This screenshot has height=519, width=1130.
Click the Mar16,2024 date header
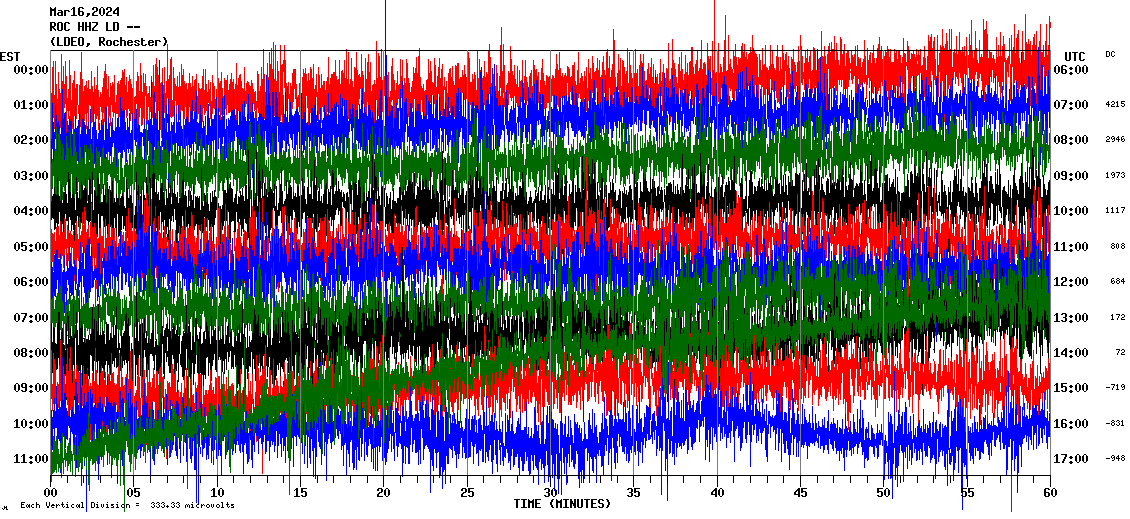coord(85,12)
